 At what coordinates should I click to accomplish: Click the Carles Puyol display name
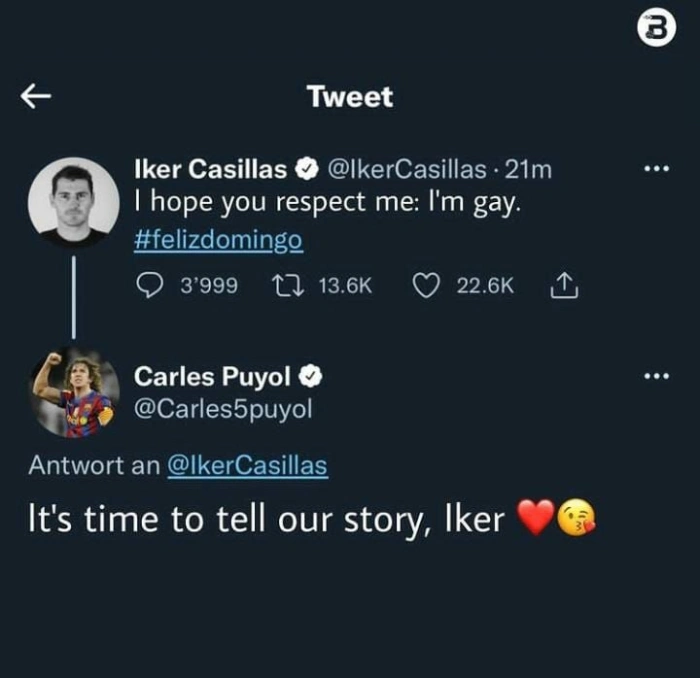pyautogui.click(x=213, y=377)
